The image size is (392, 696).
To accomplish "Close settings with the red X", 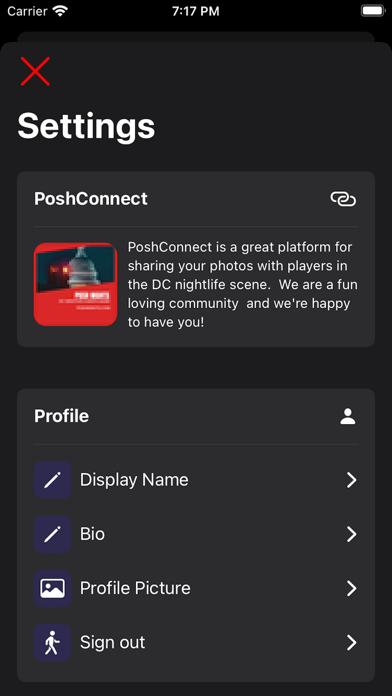I will point(35,71).
